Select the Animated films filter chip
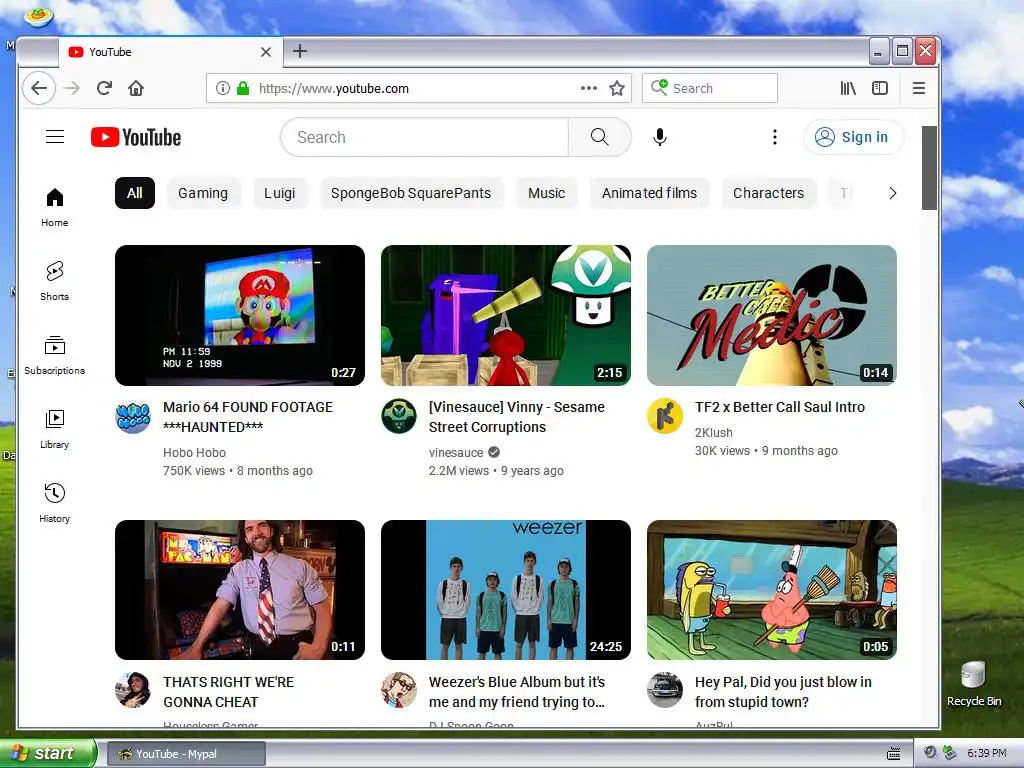1024x768 pixels. pyautogui.click(x=649, y=193)
